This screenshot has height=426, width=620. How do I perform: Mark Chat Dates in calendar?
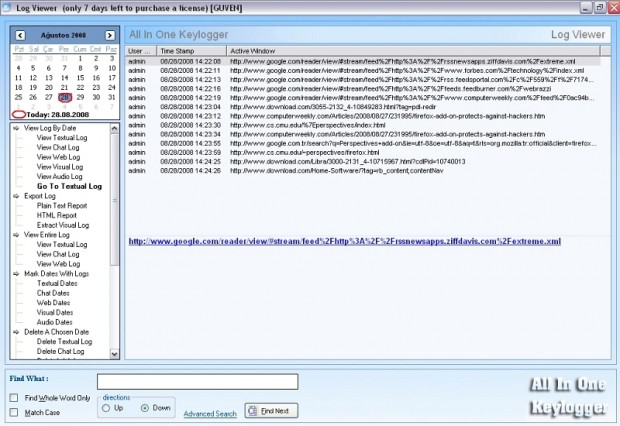coord(53,293)
